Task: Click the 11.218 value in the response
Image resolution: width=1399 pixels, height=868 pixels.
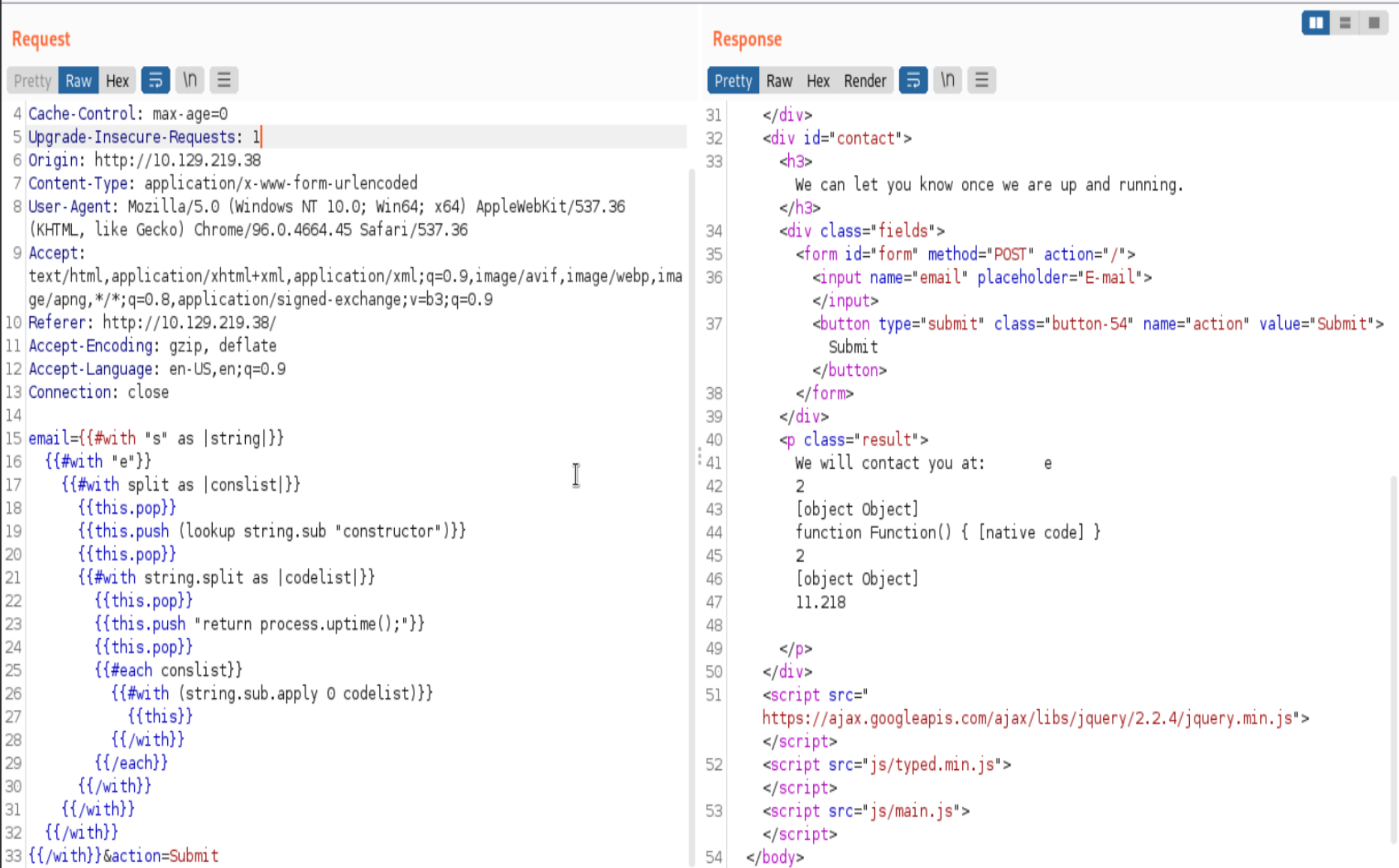Action: (x=821, y=602)
